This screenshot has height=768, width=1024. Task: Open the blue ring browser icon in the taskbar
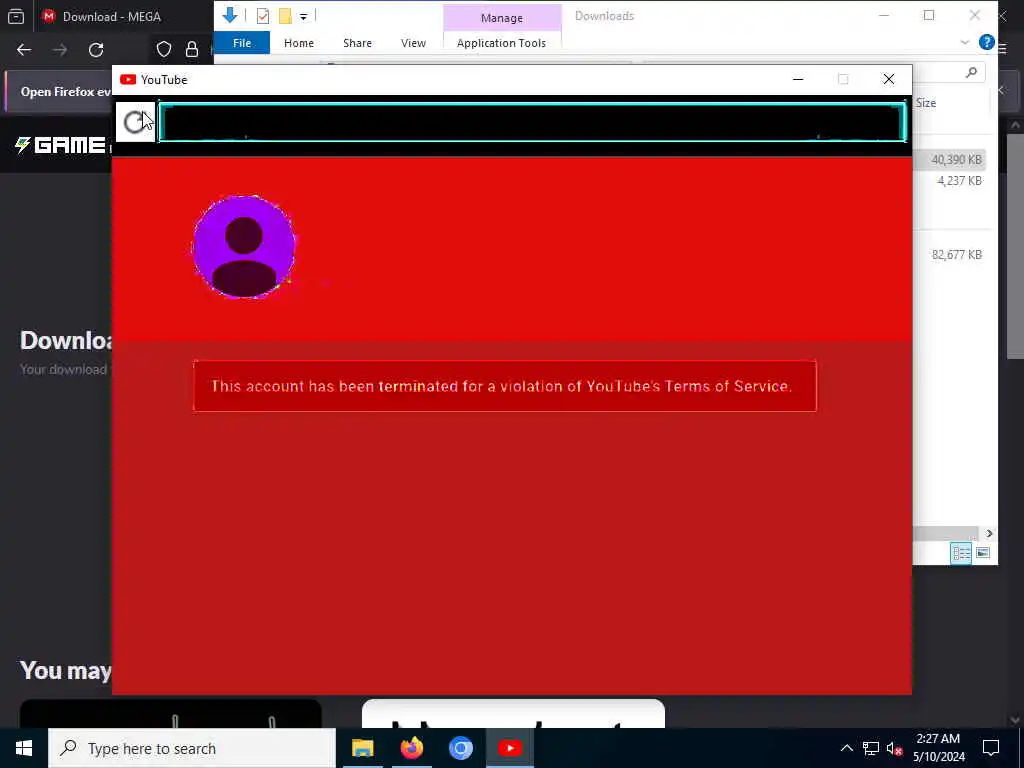coord(461,748)
